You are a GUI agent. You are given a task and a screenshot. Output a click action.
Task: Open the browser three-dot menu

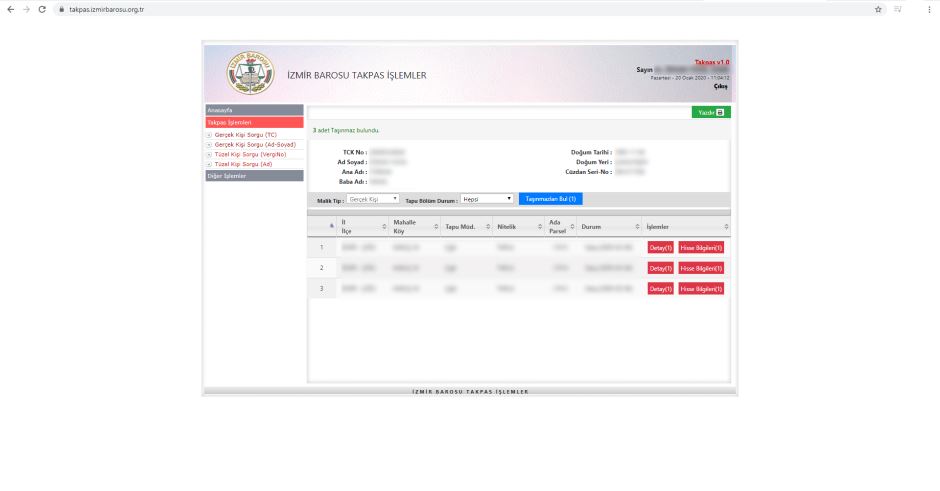pyautogui.click(x=929, y=10)
